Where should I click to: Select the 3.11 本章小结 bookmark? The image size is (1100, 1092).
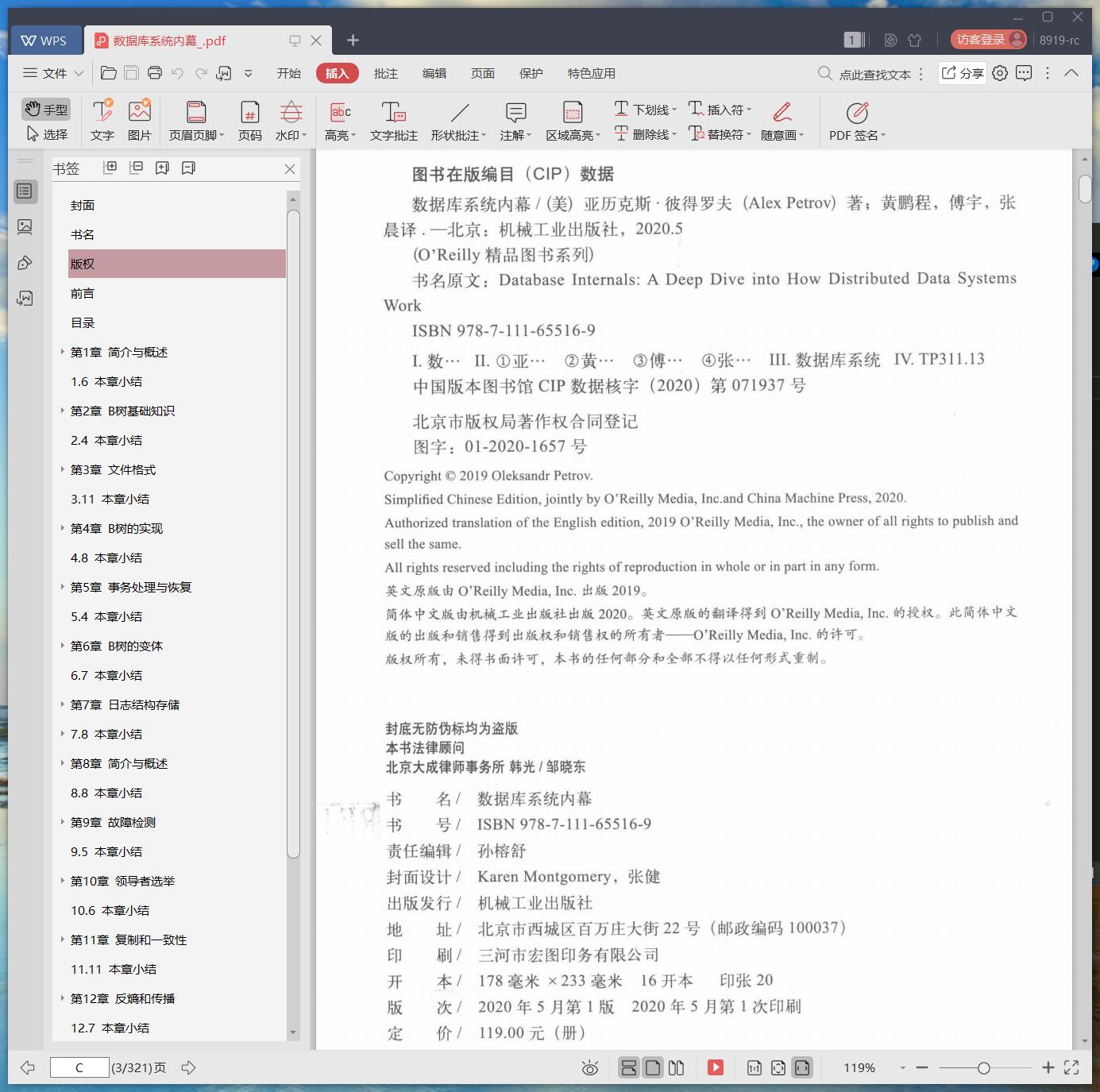pos(110,499)
